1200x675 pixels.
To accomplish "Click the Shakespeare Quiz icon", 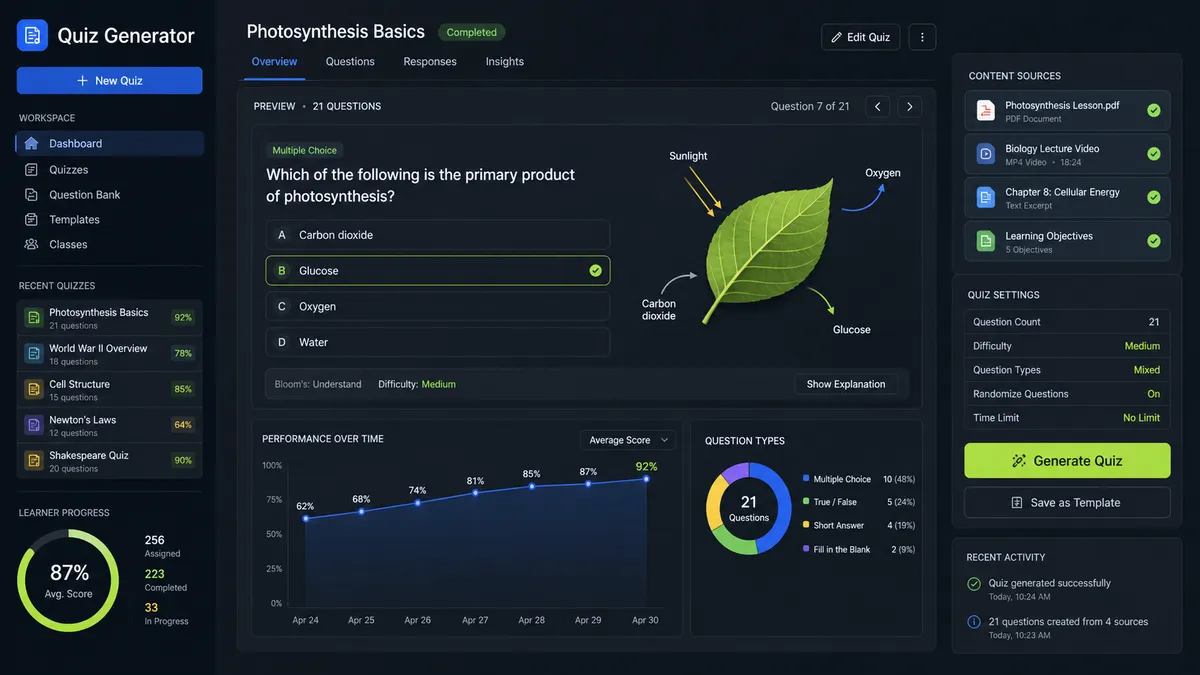I will [33, 461].
